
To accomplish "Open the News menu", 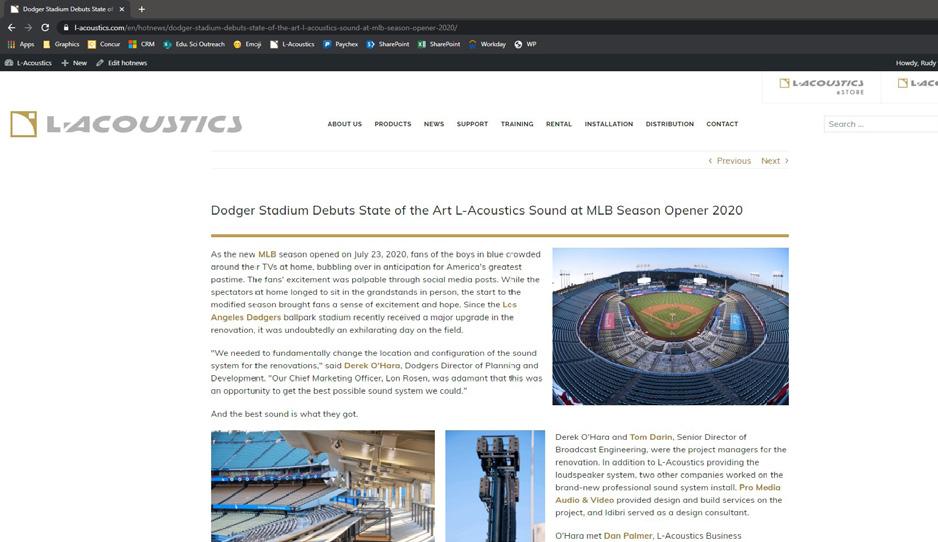I will [434, 124].
